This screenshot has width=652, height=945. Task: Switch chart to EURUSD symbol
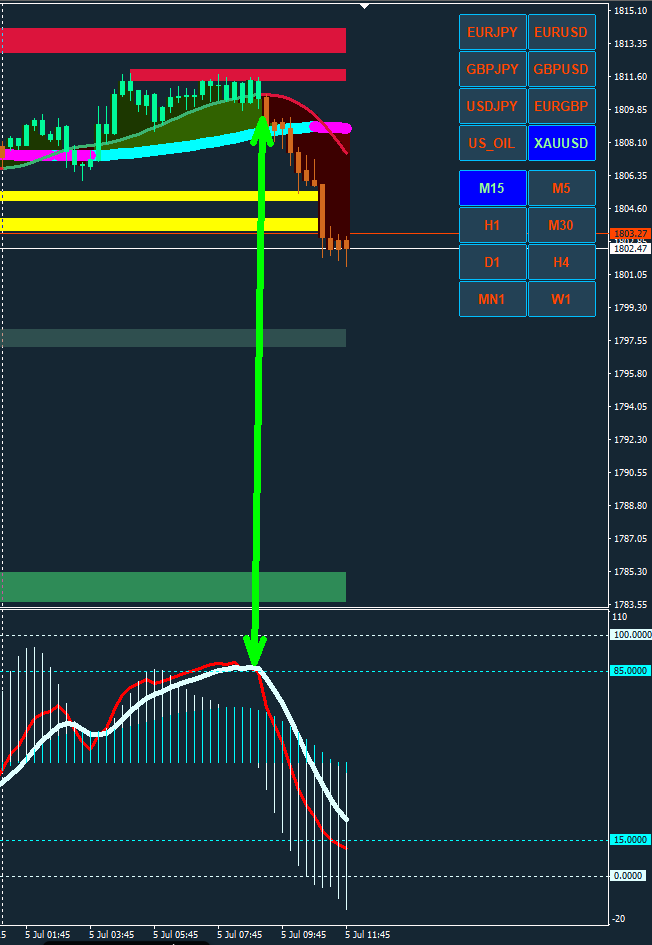click(562, 32)
